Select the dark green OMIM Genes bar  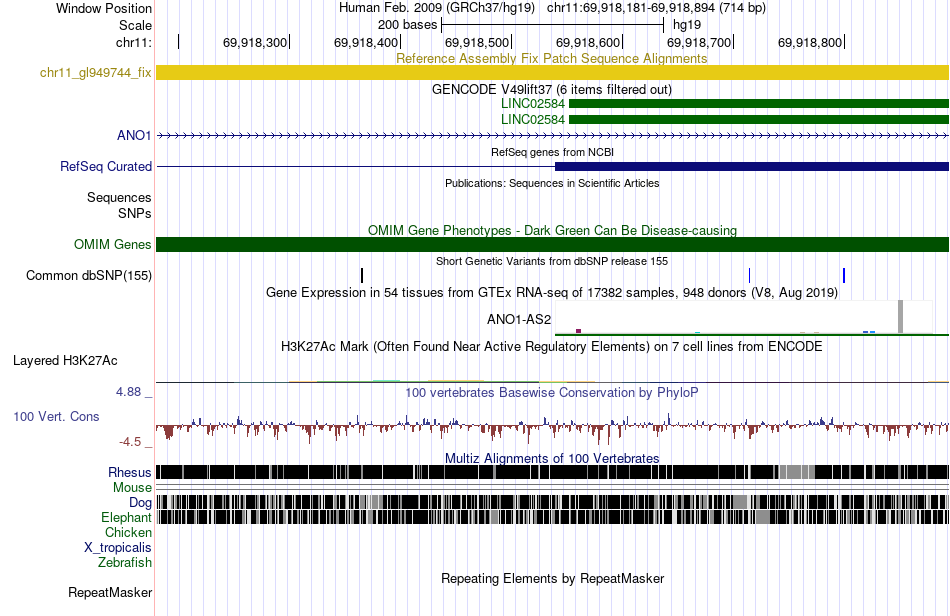(x=553, y=245)
